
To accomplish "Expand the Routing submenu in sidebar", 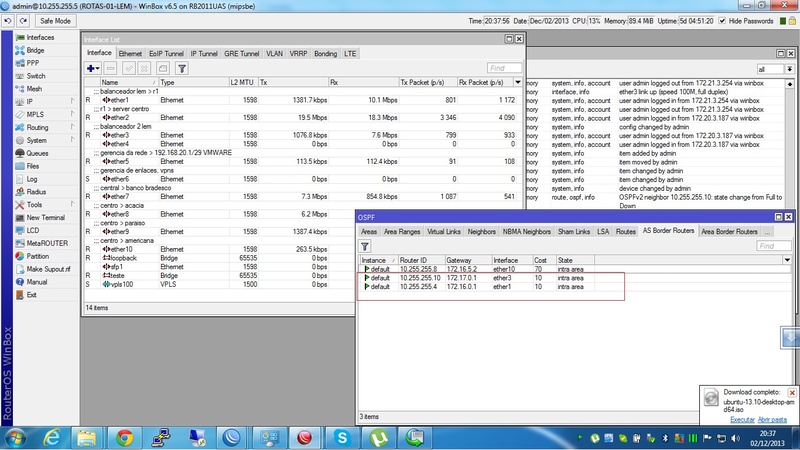I will [x=37, y=127].
